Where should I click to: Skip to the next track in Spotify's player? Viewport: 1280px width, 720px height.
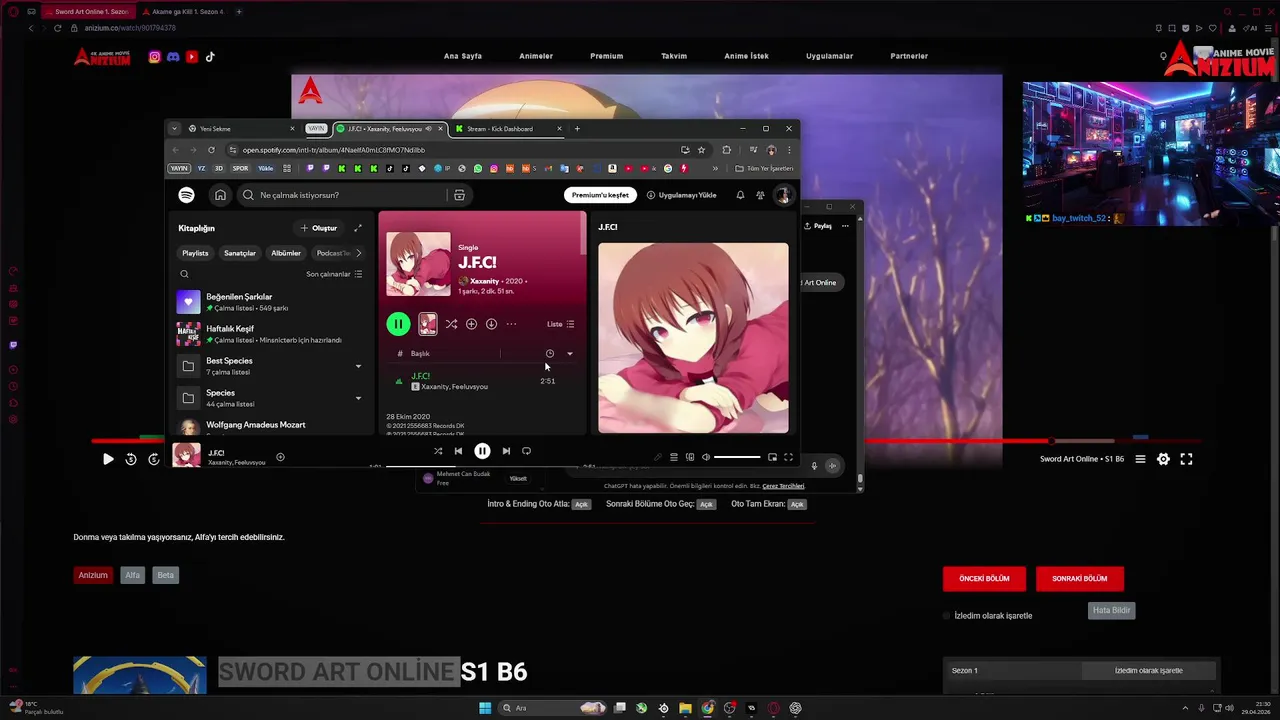506,451
